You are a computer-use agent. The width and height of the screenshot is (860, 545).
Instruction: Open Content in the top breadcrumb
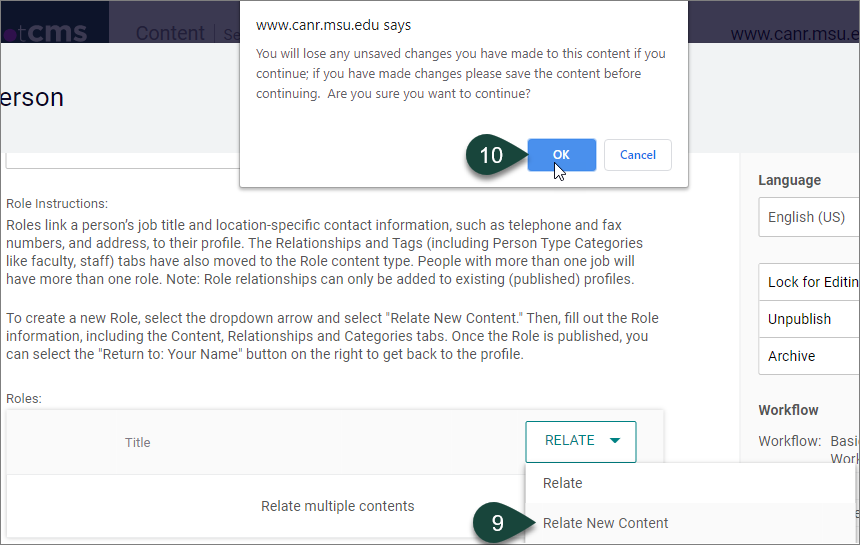169,33
